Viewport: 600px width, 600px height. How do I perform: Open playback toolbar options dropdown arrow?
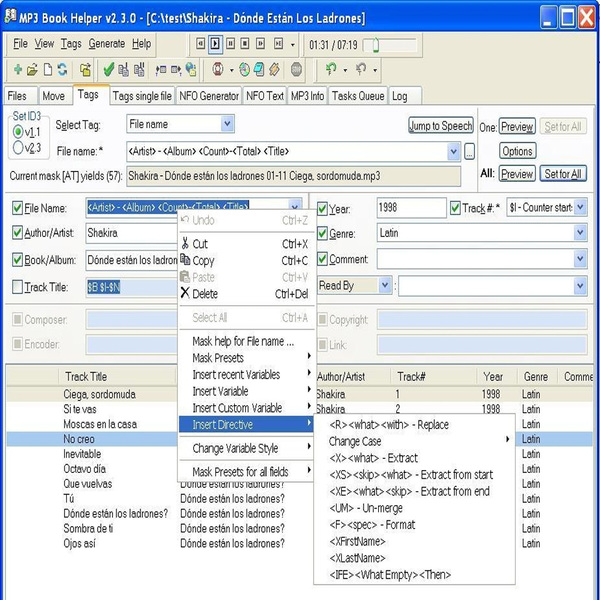[x=293, y=45]
